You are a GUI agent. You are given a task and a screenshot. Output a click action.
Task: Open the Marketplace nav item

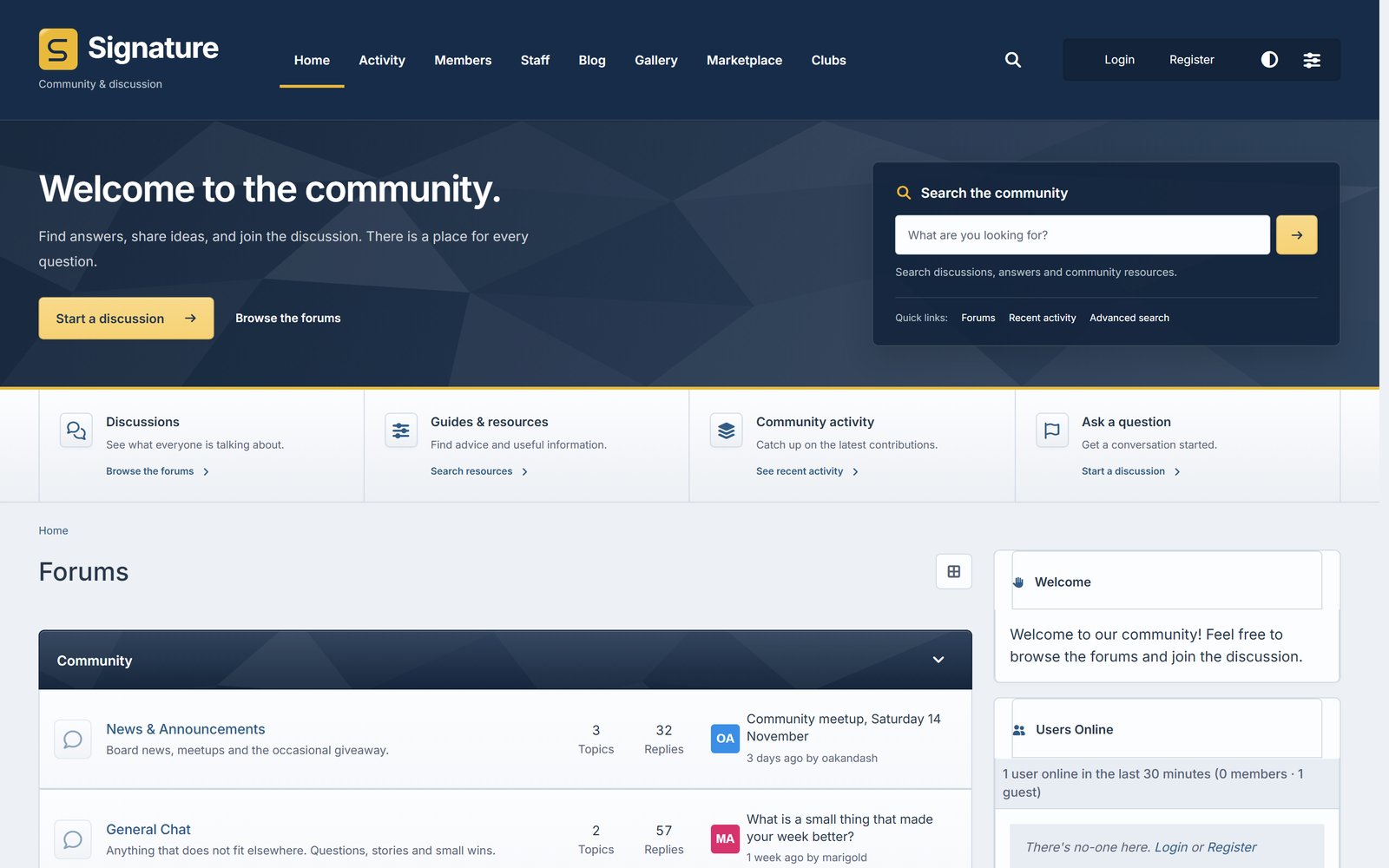(x=744, y=60)
